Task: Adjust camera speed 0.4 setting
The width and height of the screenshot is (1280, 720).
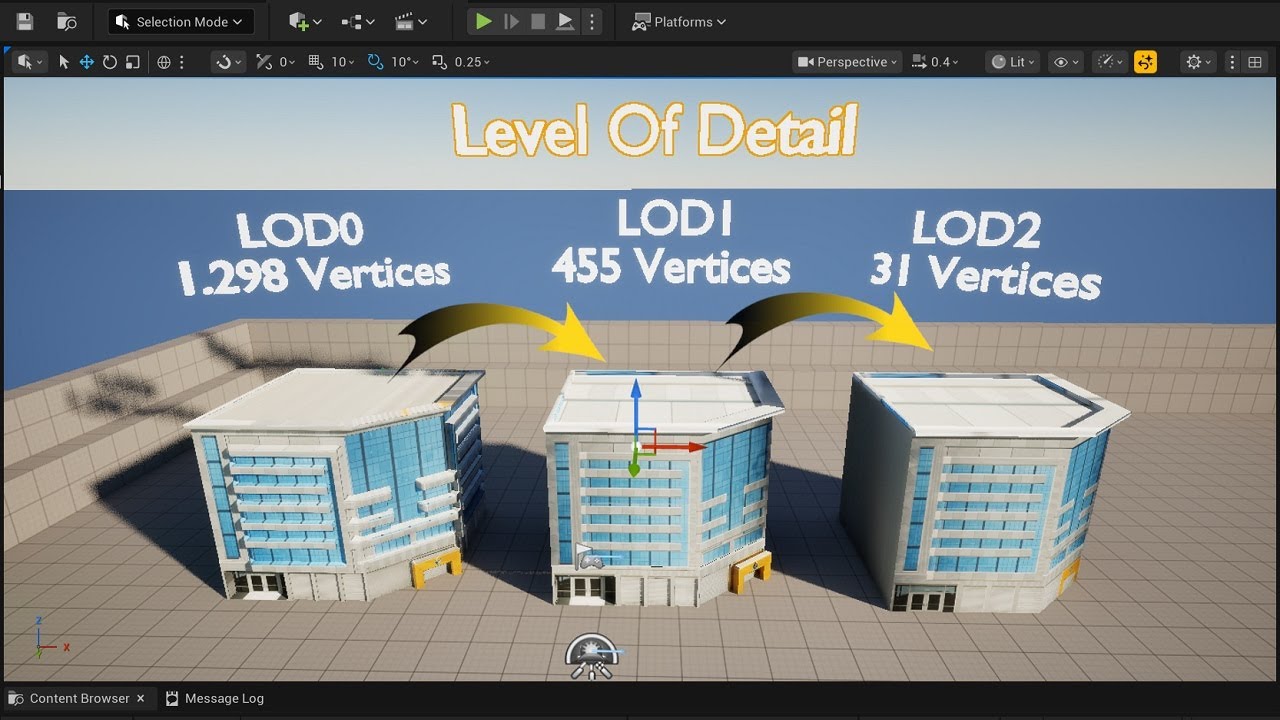Action: point(936,62)
